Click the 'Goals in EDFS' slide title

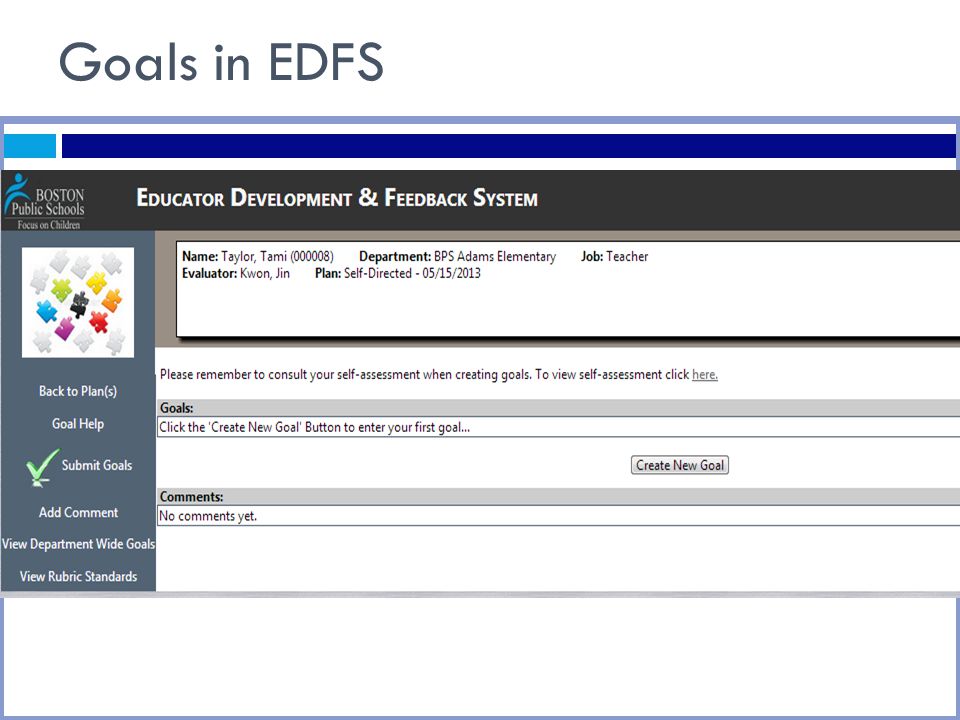221,61
